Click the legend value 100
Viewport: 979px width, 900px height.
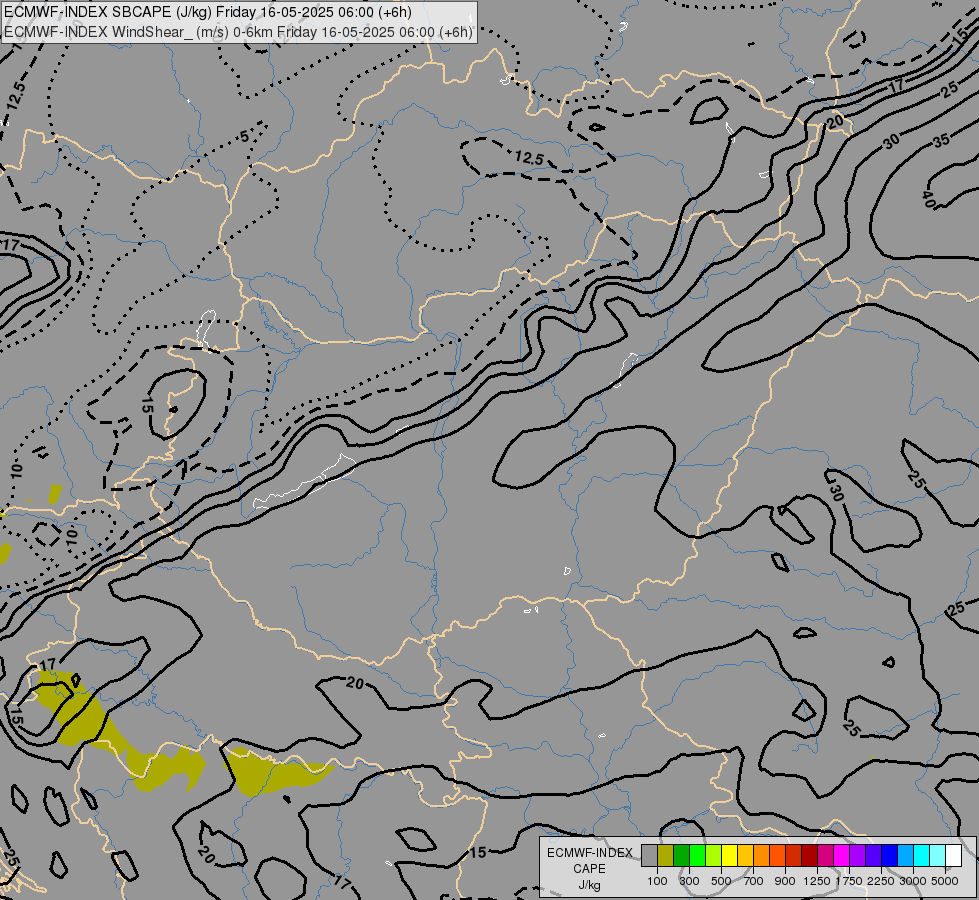[x=657, y=881]
